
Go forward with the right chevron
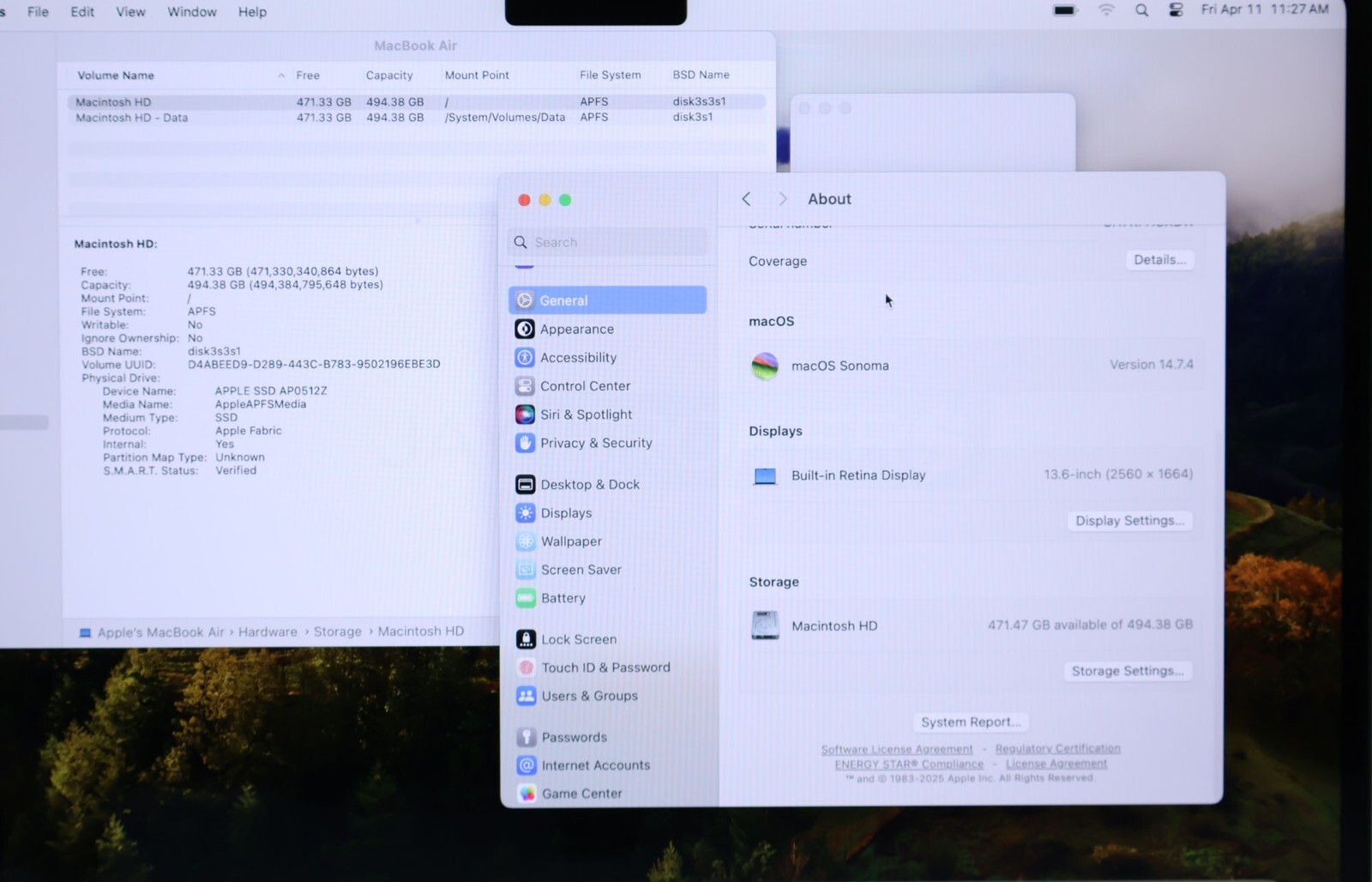(x=782, y=199)
